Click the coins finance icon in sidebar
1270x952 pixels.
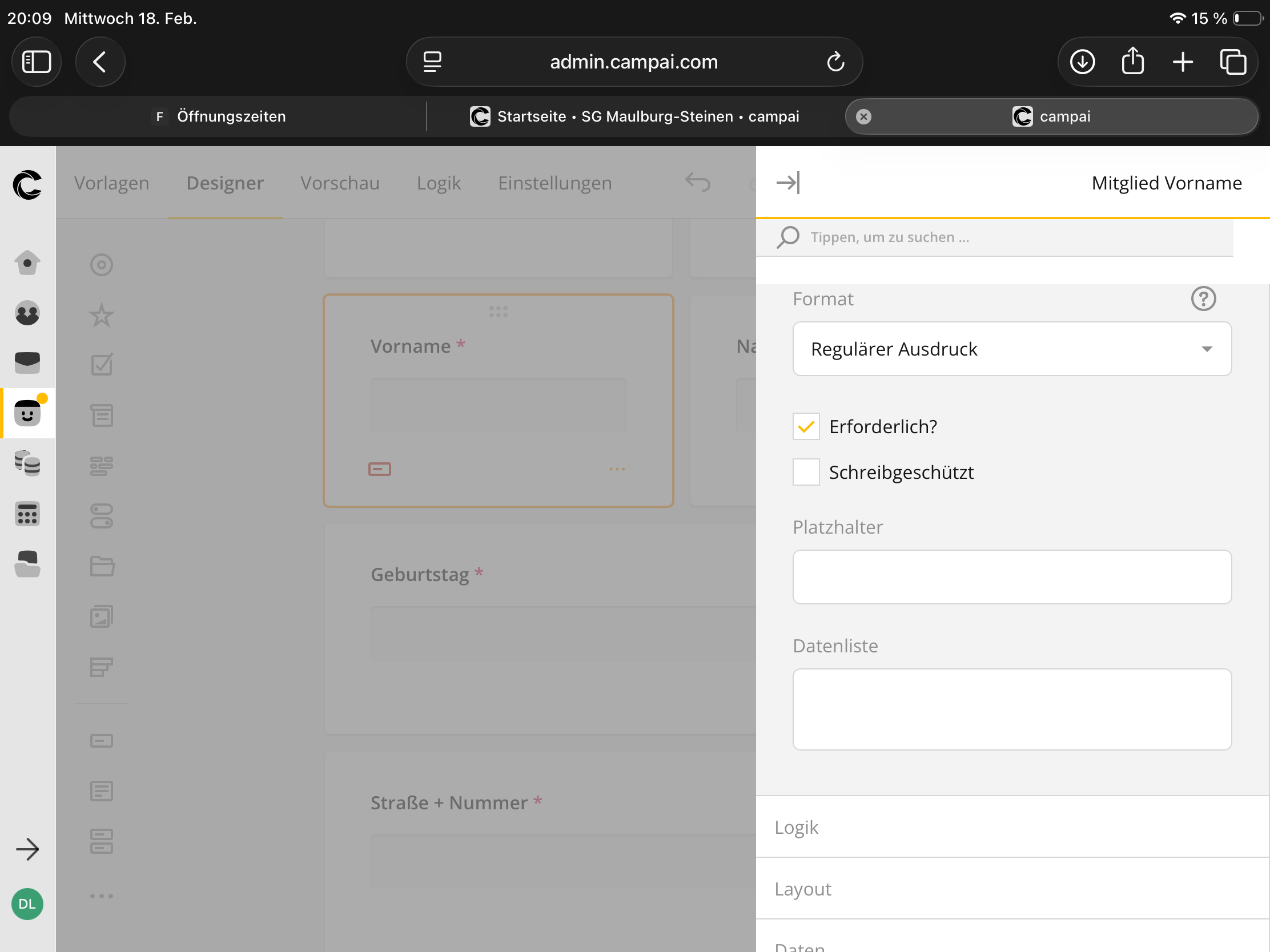coord(27,463)
